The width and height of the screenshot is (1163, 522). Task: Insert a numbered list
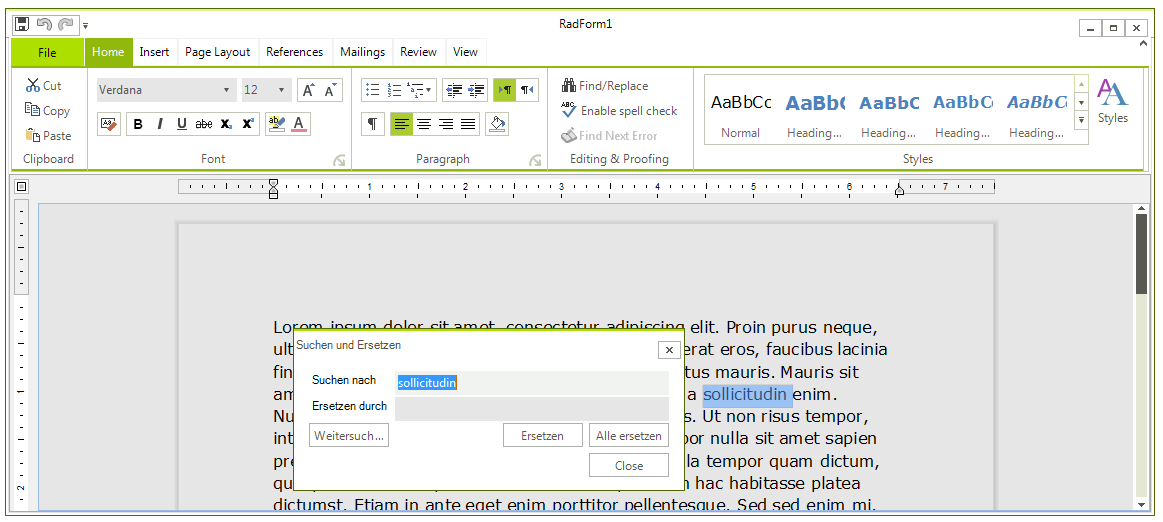click(x=395, y=90)
